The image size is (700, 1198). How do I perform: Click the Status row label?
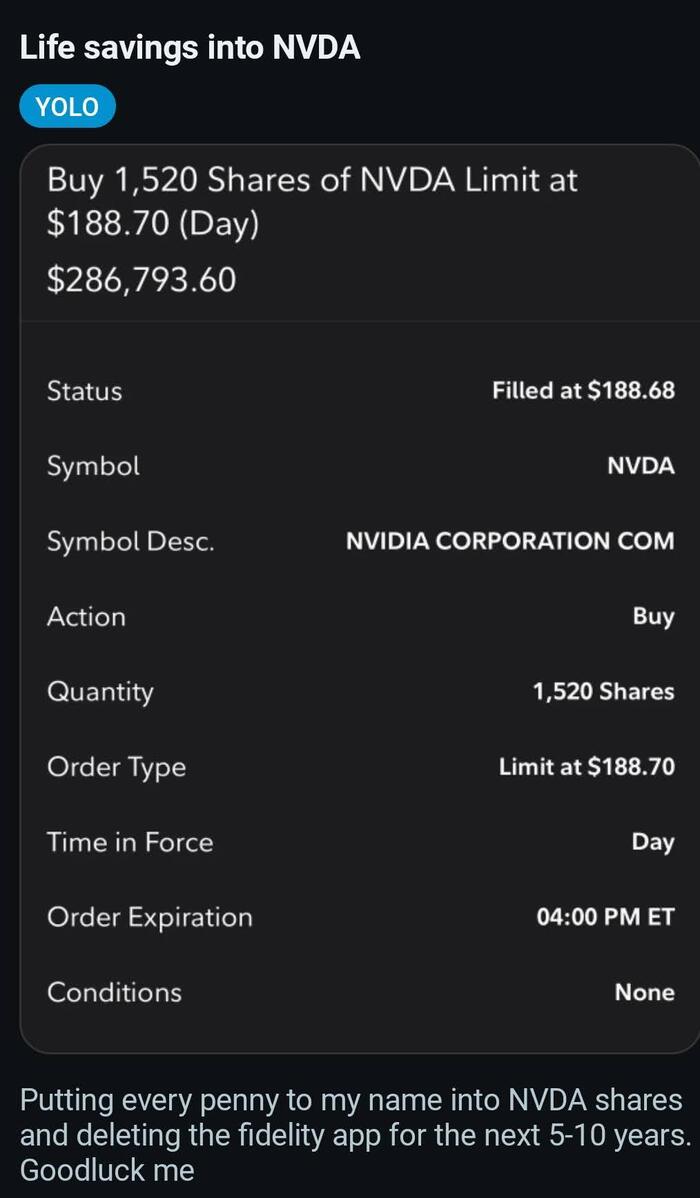(x=84, y=391)
